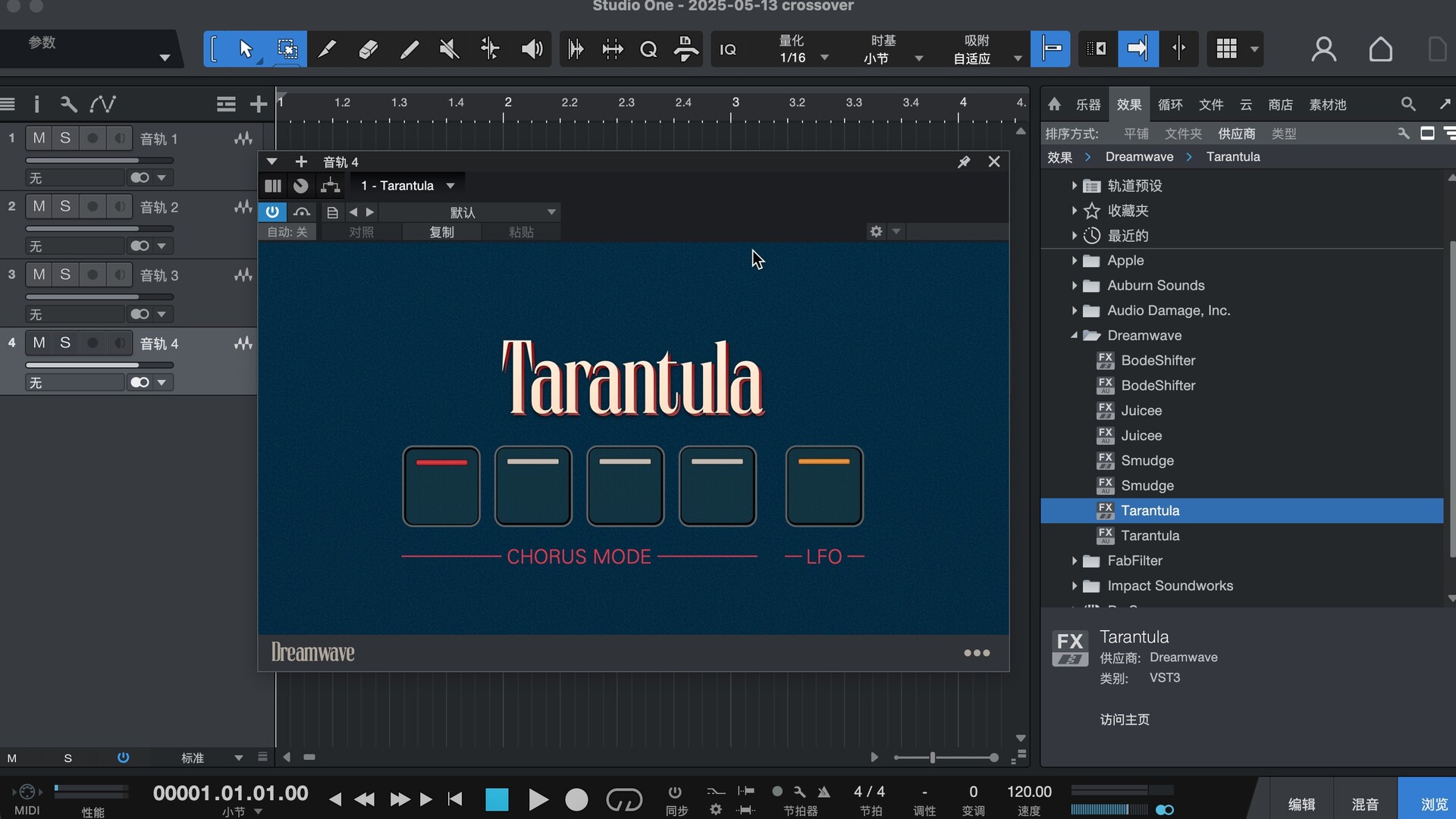The height and width of the screenshot is (819, 1456).
Task: Expand the Auburn Sounds folder
Action: (1074, 286)
